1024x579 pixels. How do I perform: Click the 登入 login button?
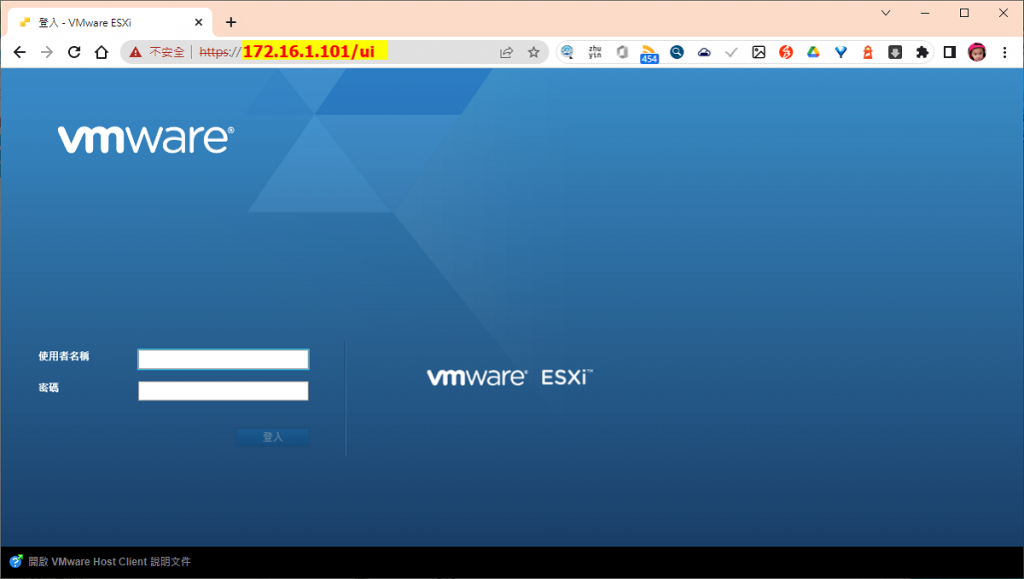pos(272,437)
